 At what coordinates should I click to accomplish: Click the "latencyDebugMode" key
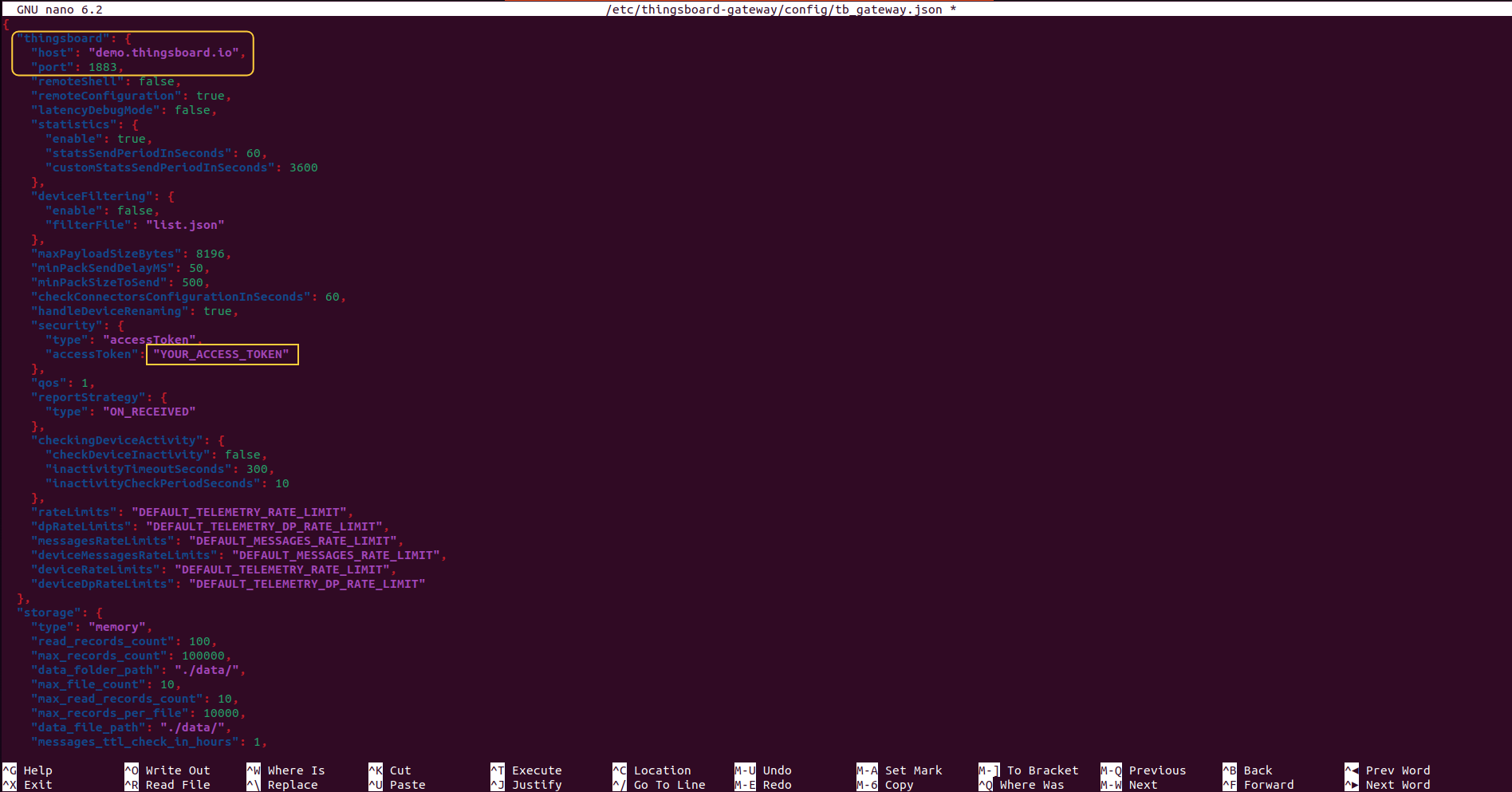[x=96, y=110]
